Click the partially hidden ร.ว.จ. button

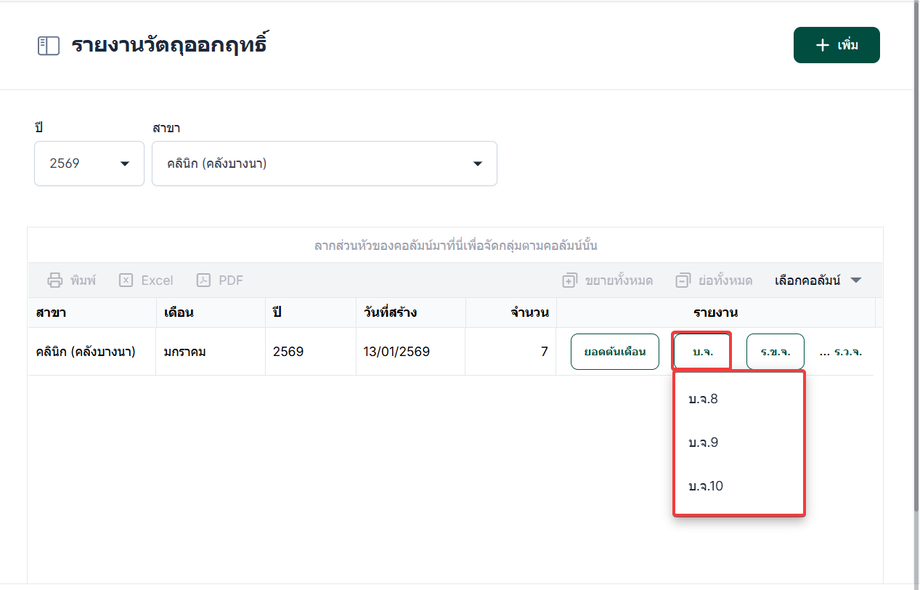click(x=846, y=352)
